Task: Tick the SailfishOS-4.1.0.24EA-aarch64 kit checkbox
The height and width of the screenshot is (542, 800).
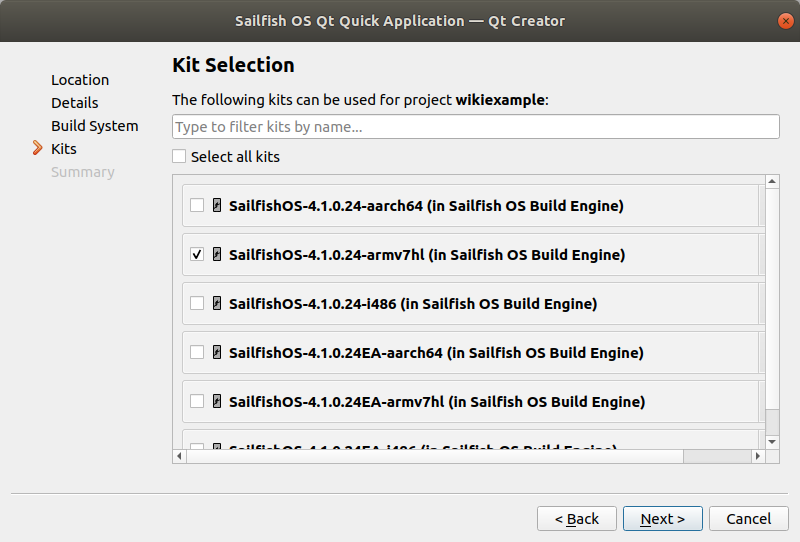Action: pos(197,353)
